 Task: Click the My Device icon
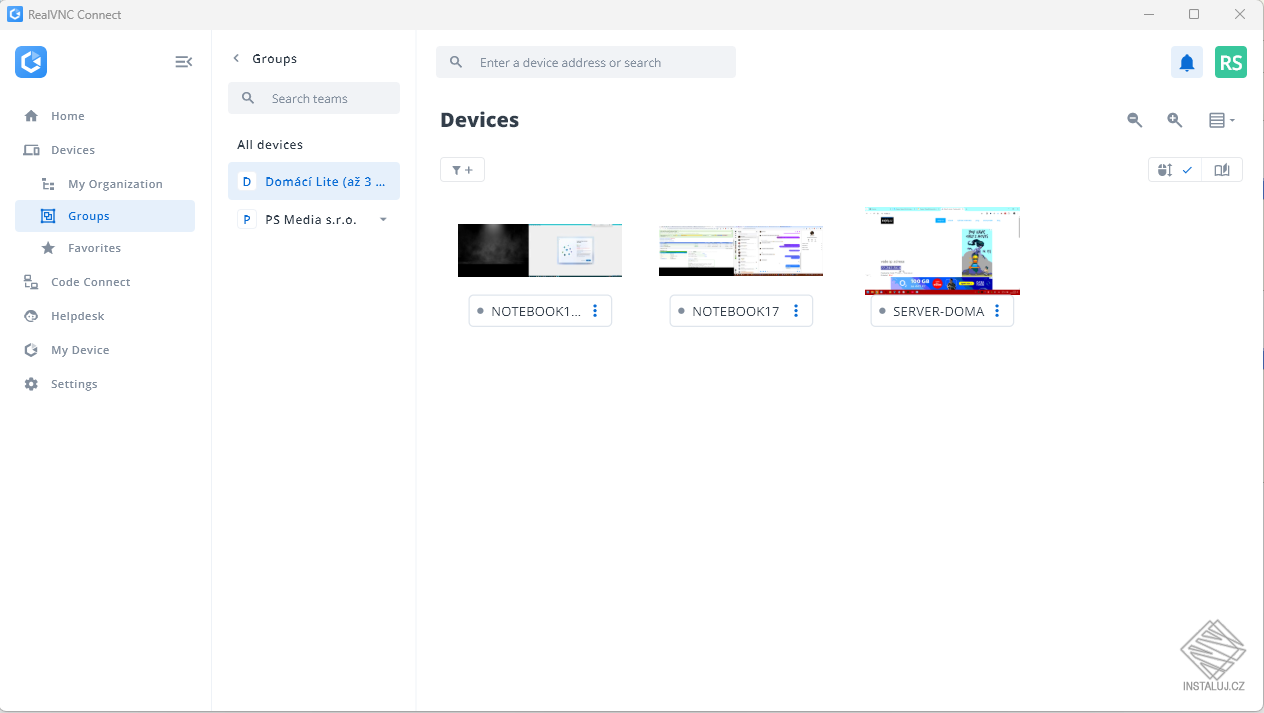[x=31, y=350]
